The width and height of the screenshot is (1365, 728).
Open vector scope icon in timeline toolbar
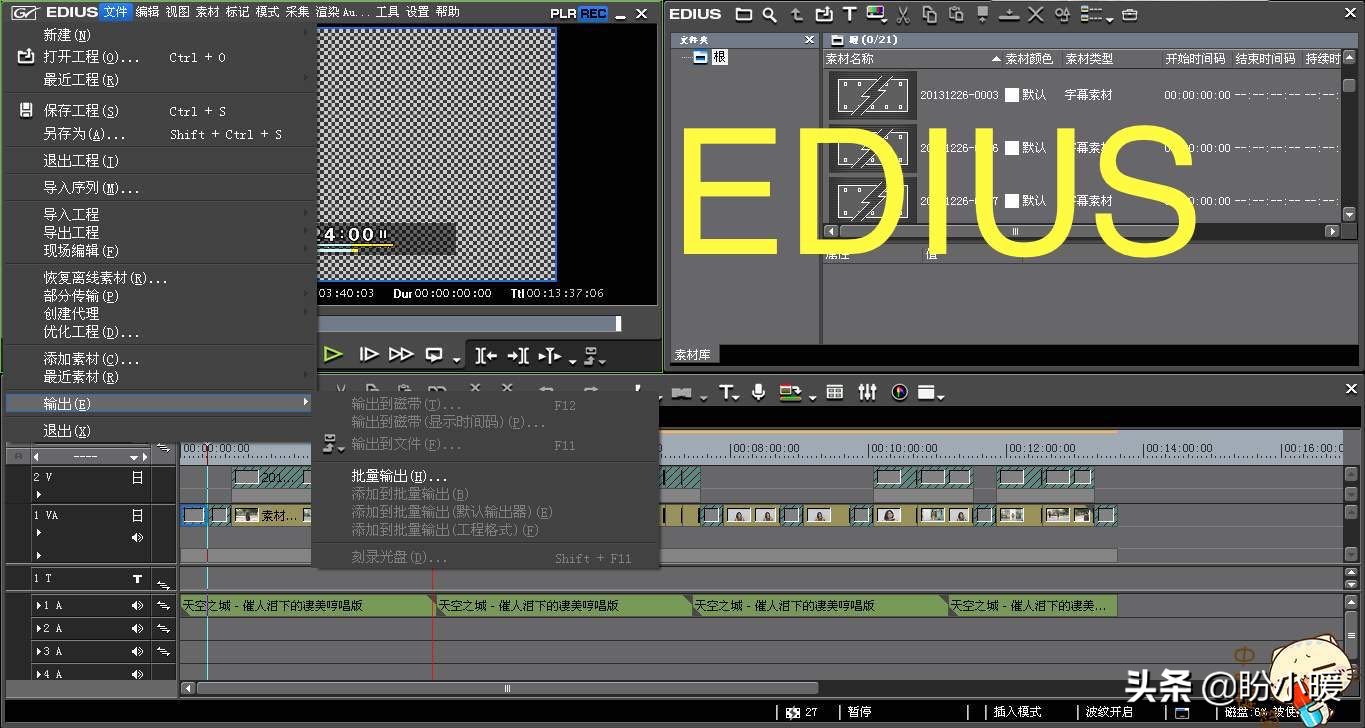(x=899, y=392)
